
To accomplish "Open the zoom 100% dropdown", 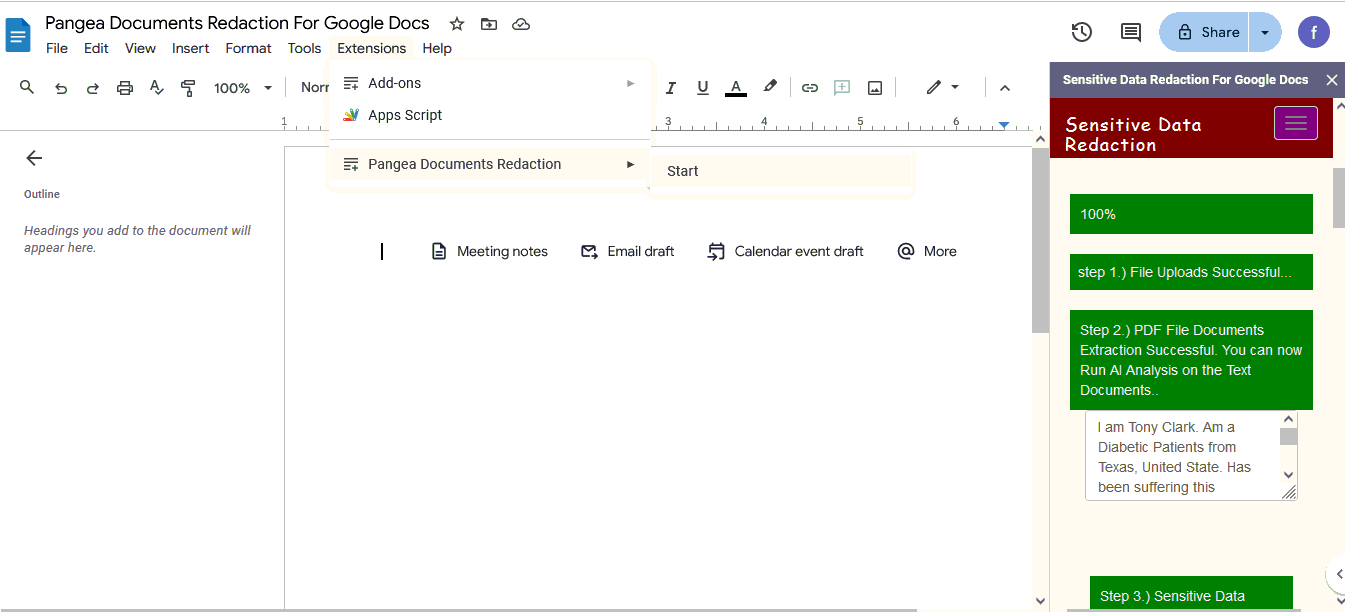I will pyautogui.click(x=242, y=88).
